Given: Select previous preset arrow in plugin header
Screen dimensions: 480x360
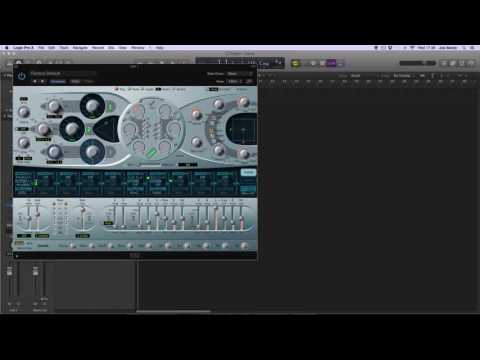Looking at the screenshot, I should coord(35,81).
